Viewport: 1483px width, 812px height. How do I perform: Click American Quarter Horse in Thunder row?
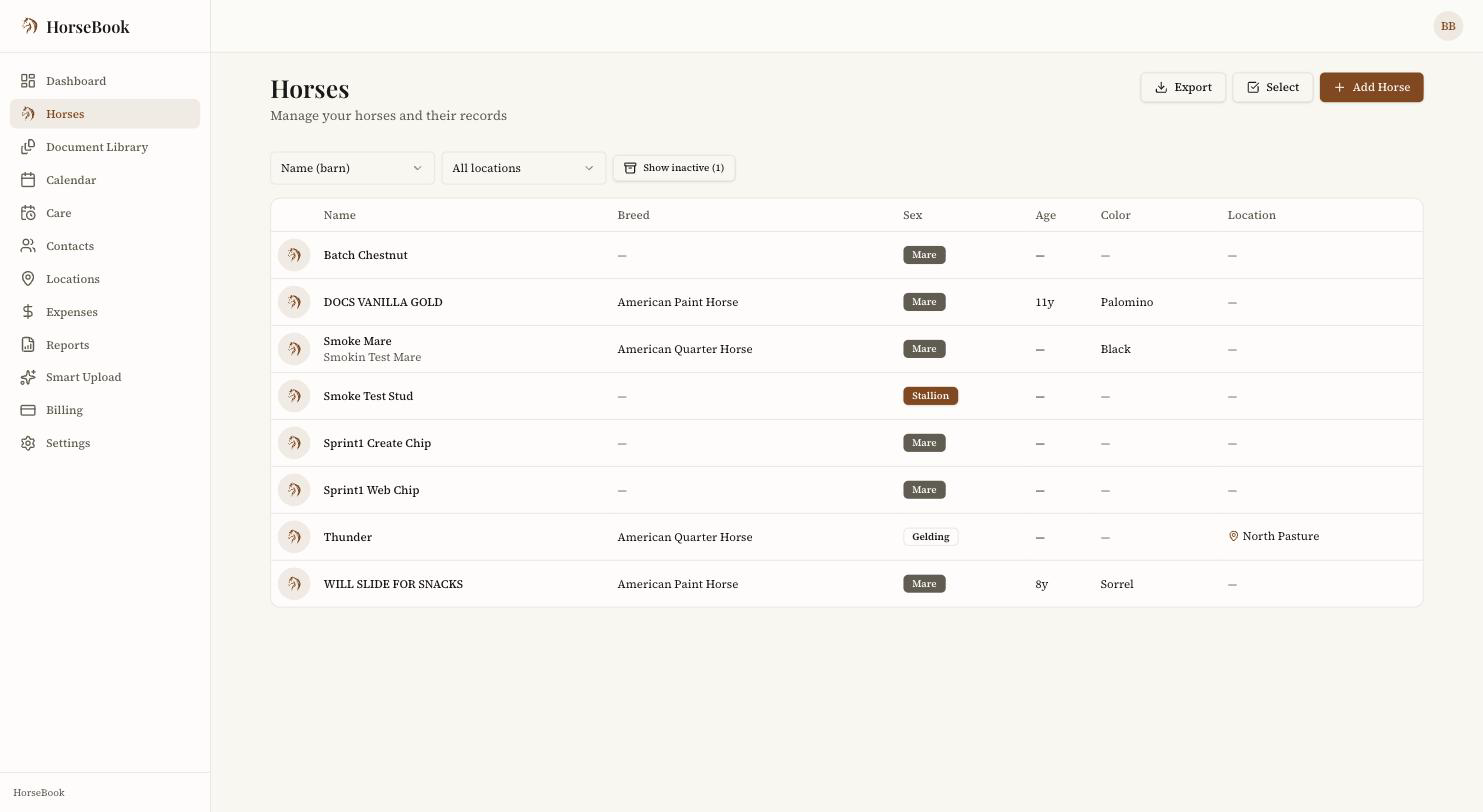(x=685, y=537)
